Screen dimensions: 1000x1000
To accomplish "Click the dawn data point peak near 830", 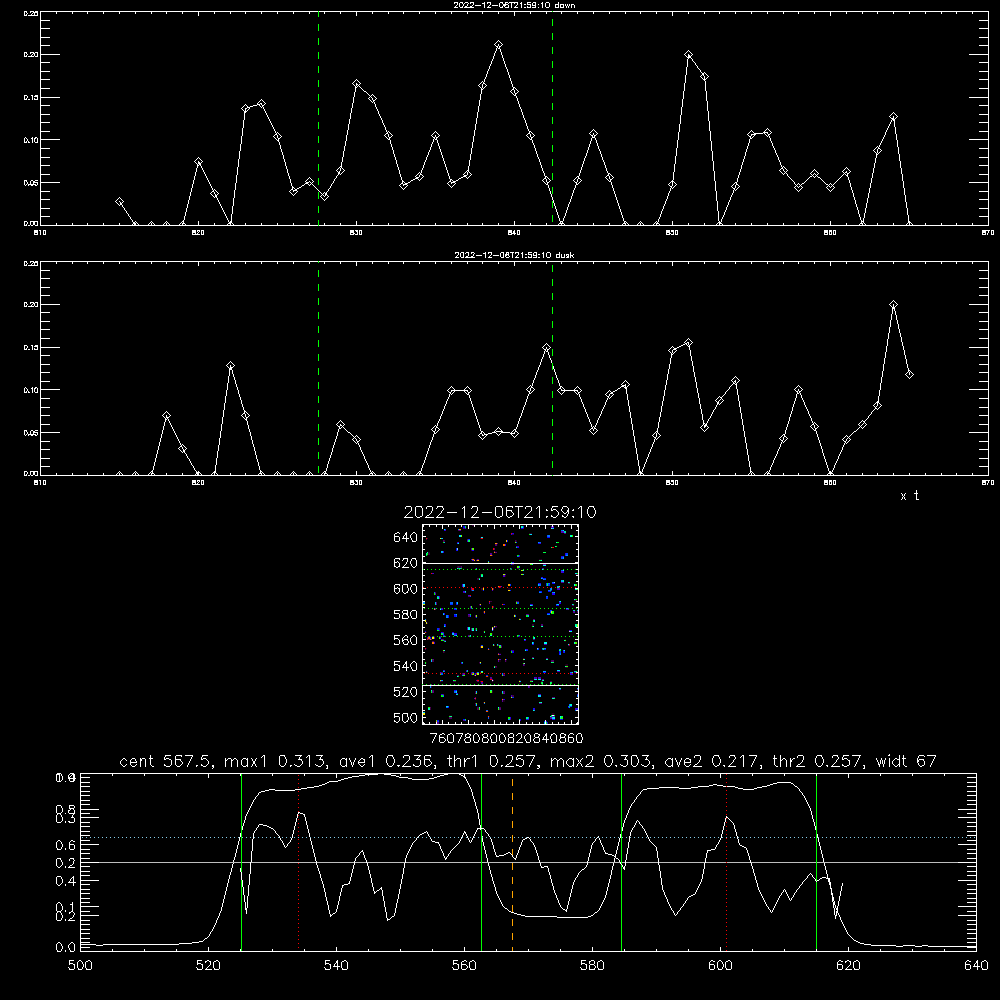I will [x=357, y=84].
